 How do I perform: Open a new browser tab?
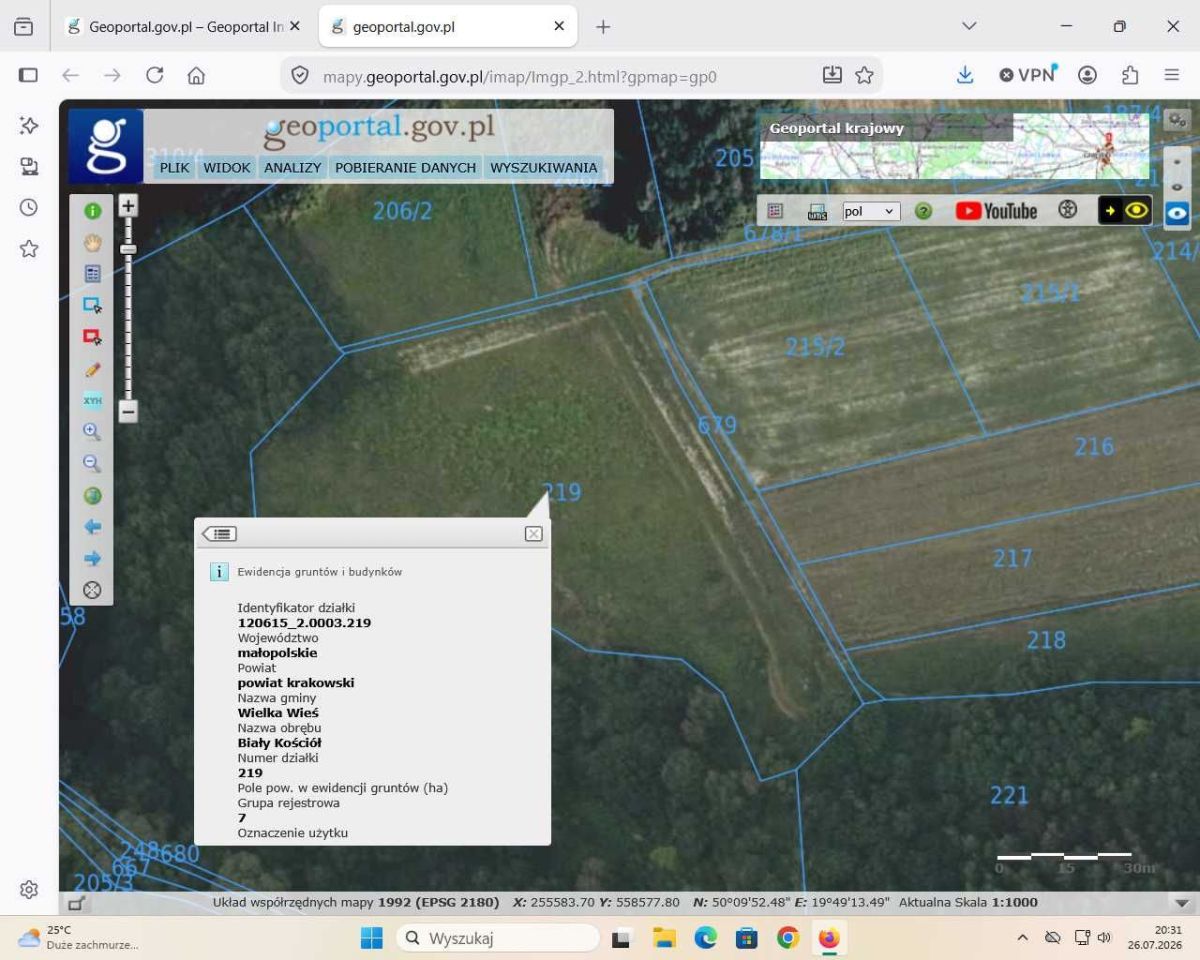pos(603,27)
